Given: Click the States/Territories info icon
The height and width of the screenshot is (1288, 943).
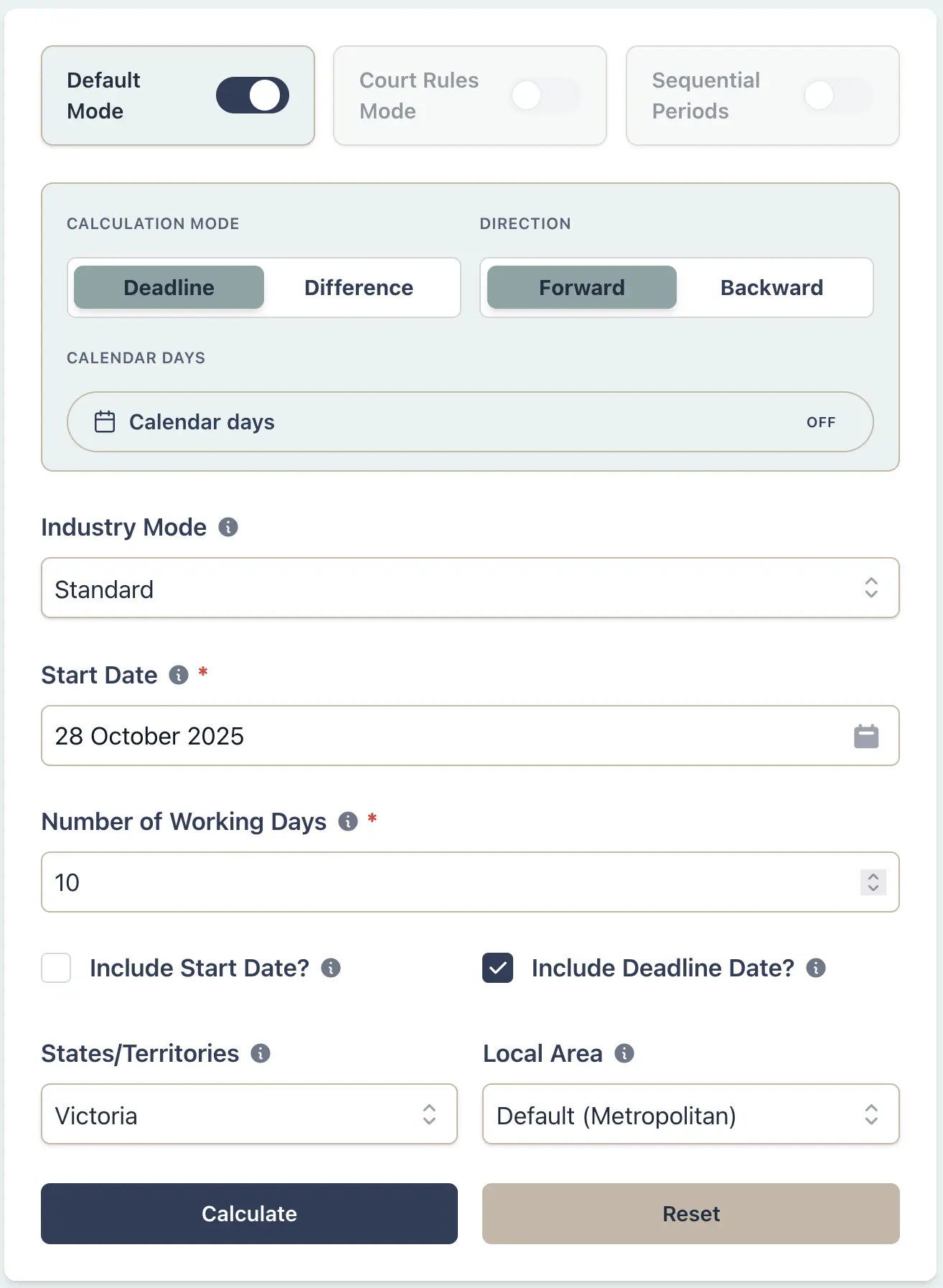Looking at the screenshot, I should [261, 1053].
